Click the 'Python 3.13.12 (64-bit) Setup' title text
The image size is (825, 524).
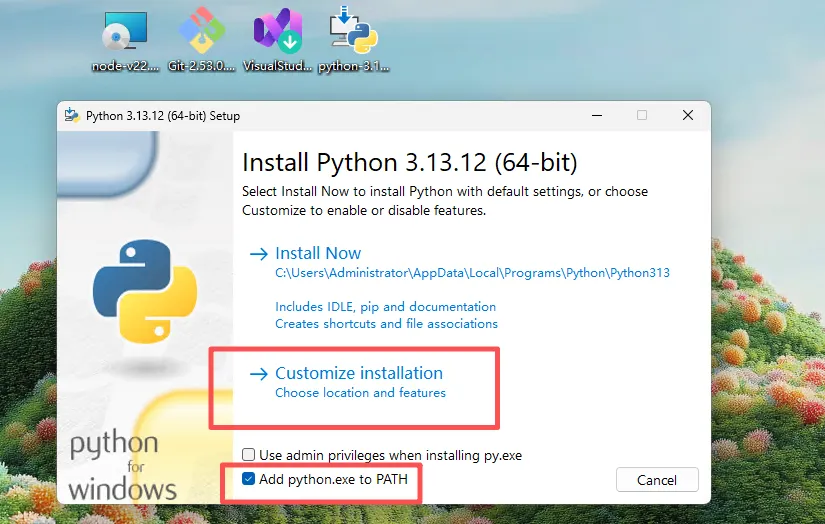pyautogui.click(x=163, y=116)
